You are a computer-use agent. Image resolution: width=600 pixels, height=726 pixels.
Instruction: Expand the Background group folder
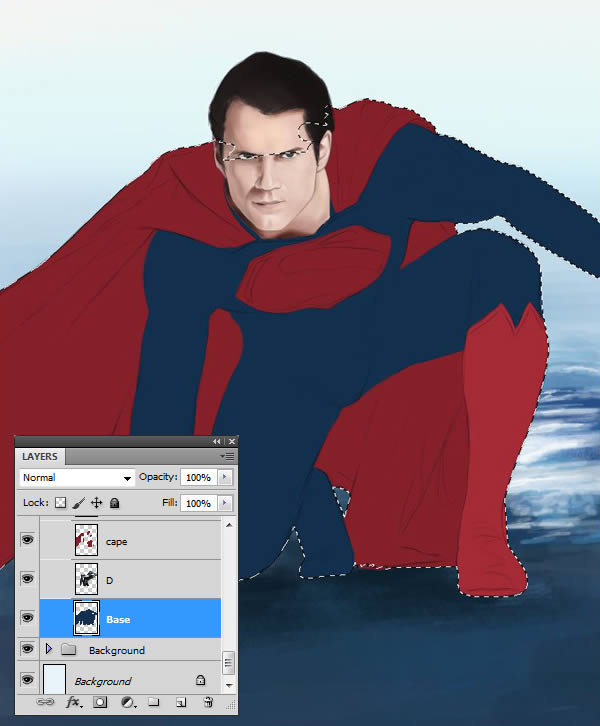tap(49, 649)
